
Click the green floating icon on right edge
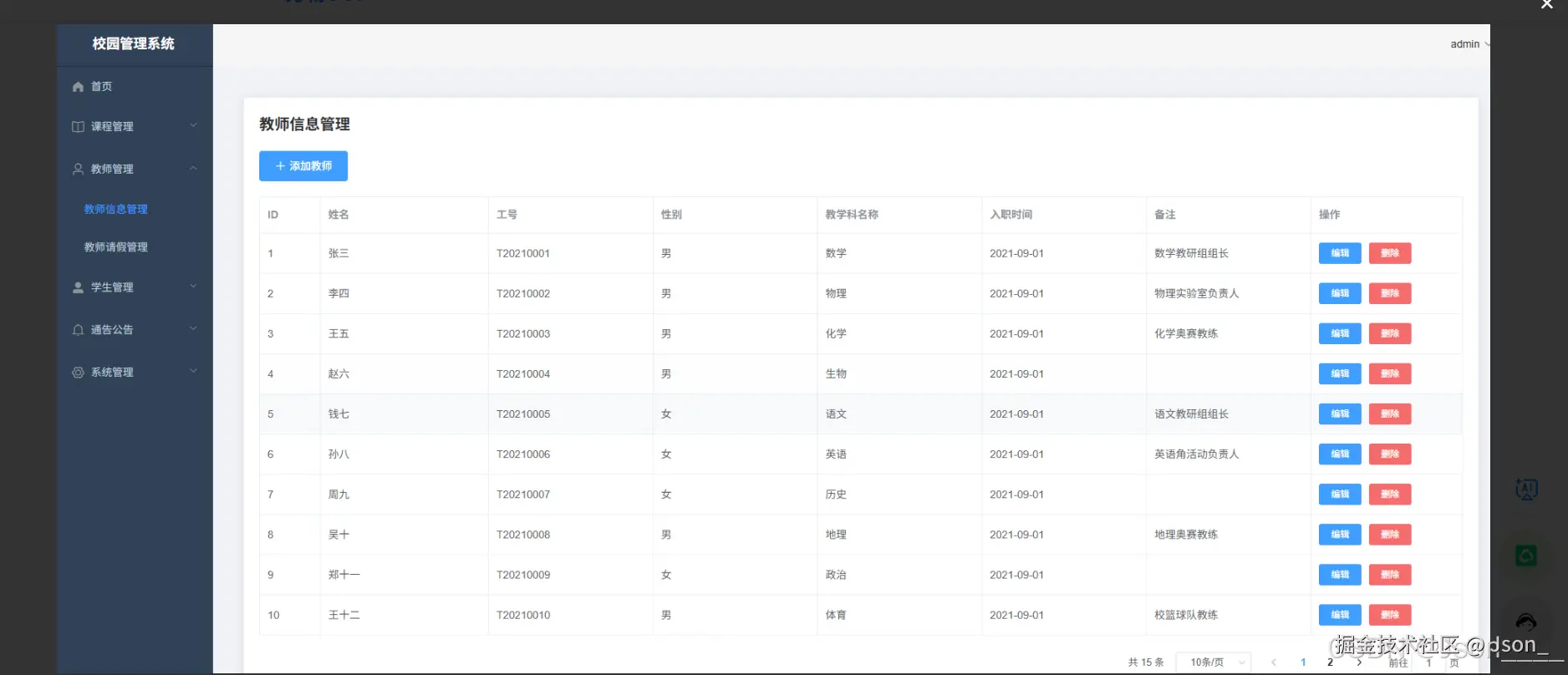click(1526, 555)
